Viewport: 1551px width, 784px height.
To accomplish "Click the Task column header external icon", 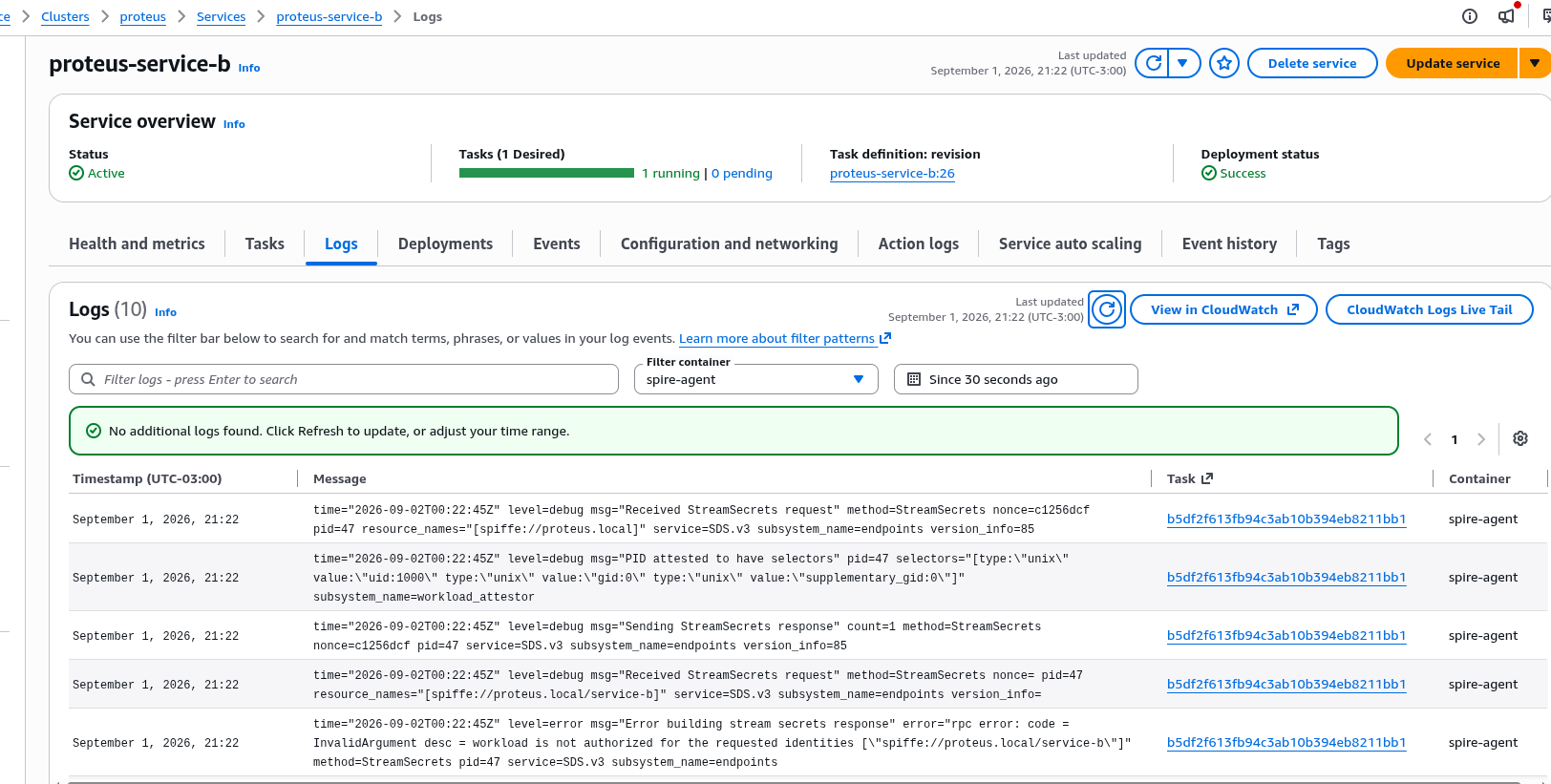I will (x=1207, y=478).
